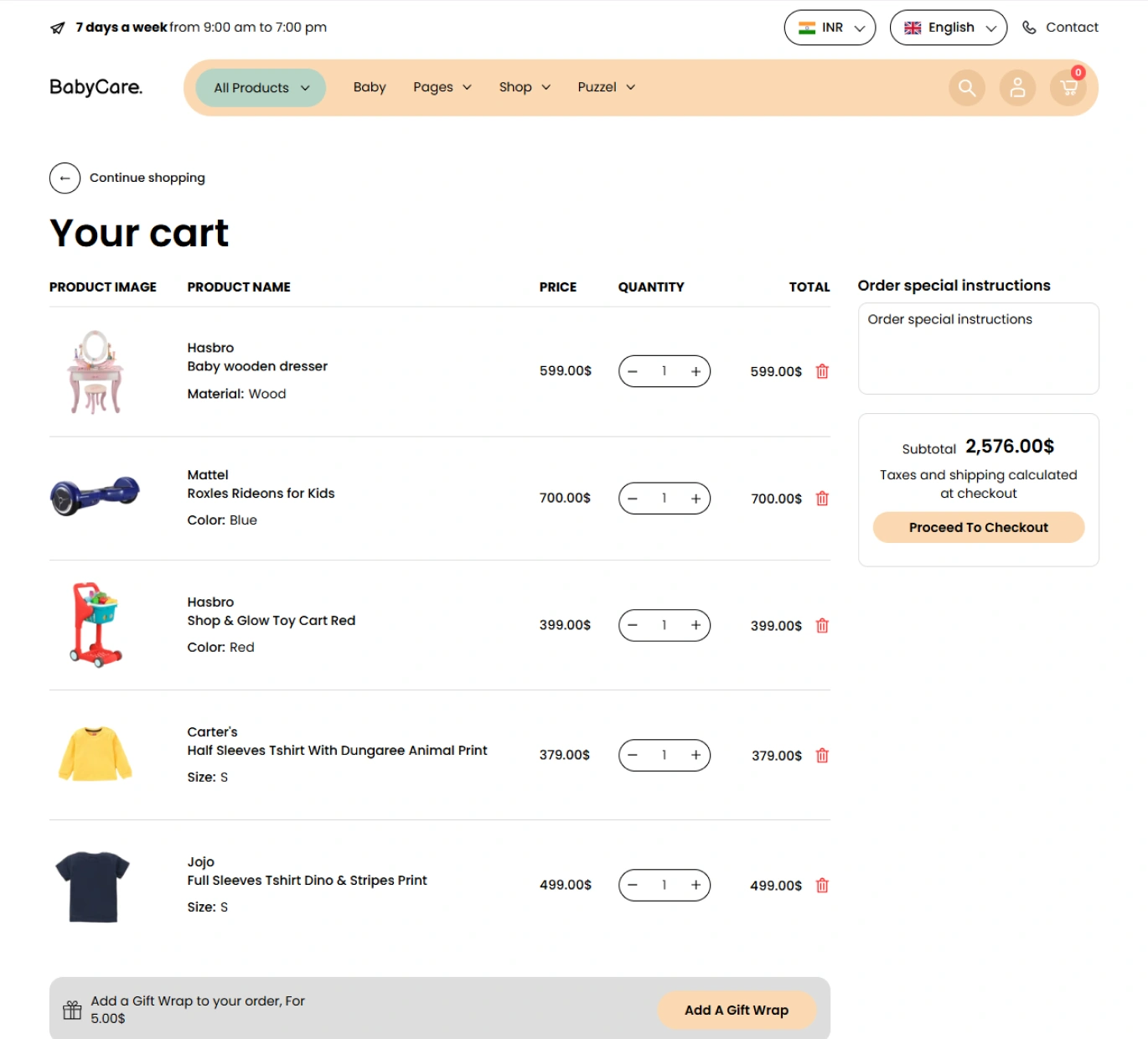Increase quantity of Baby wooden dresser
The image size is (1148, 1039).
click(696, 371)
